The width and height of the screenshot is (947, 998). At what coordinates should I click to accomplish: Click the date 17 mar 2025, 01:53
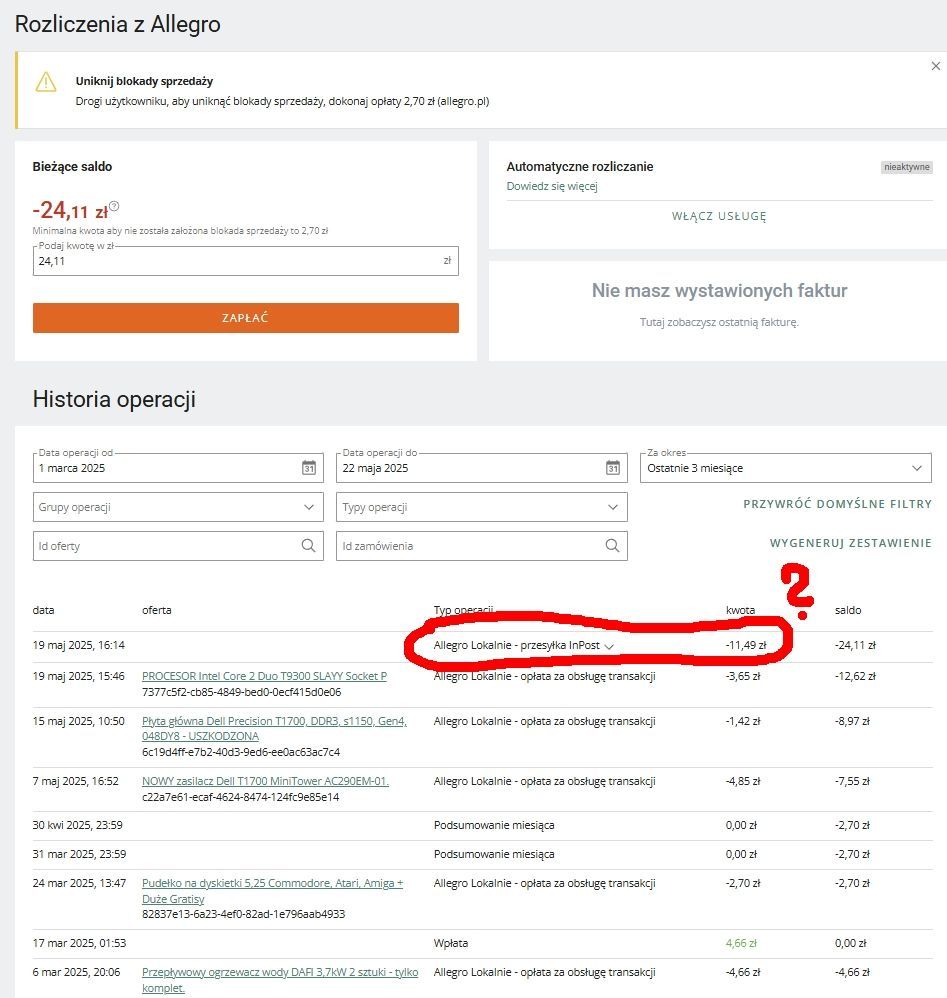80,943
